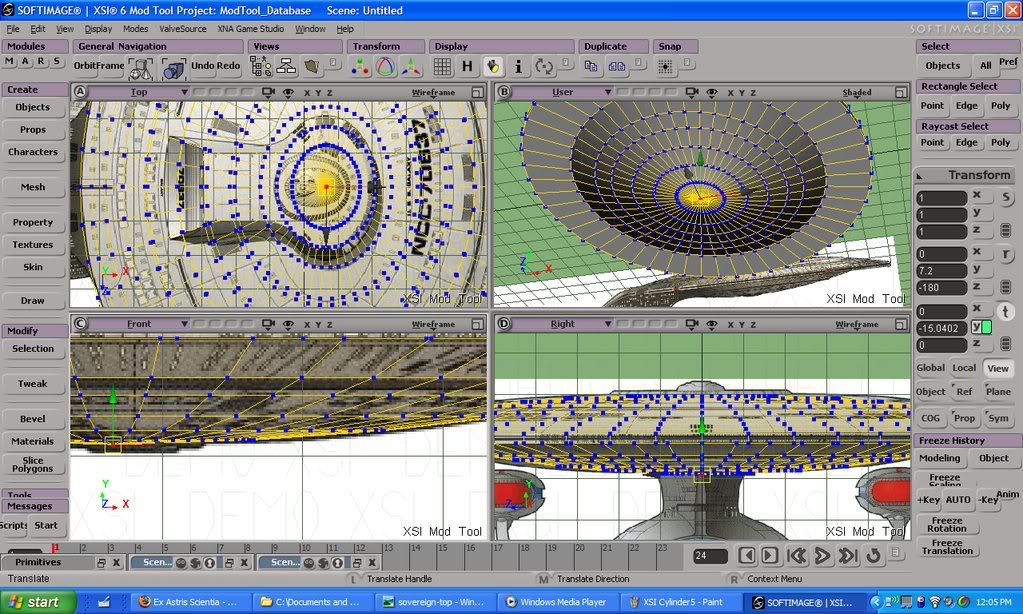Toggle the rotate 'r' mode button
Viewport: 1023px width, 614px height.
[1005, 254]
